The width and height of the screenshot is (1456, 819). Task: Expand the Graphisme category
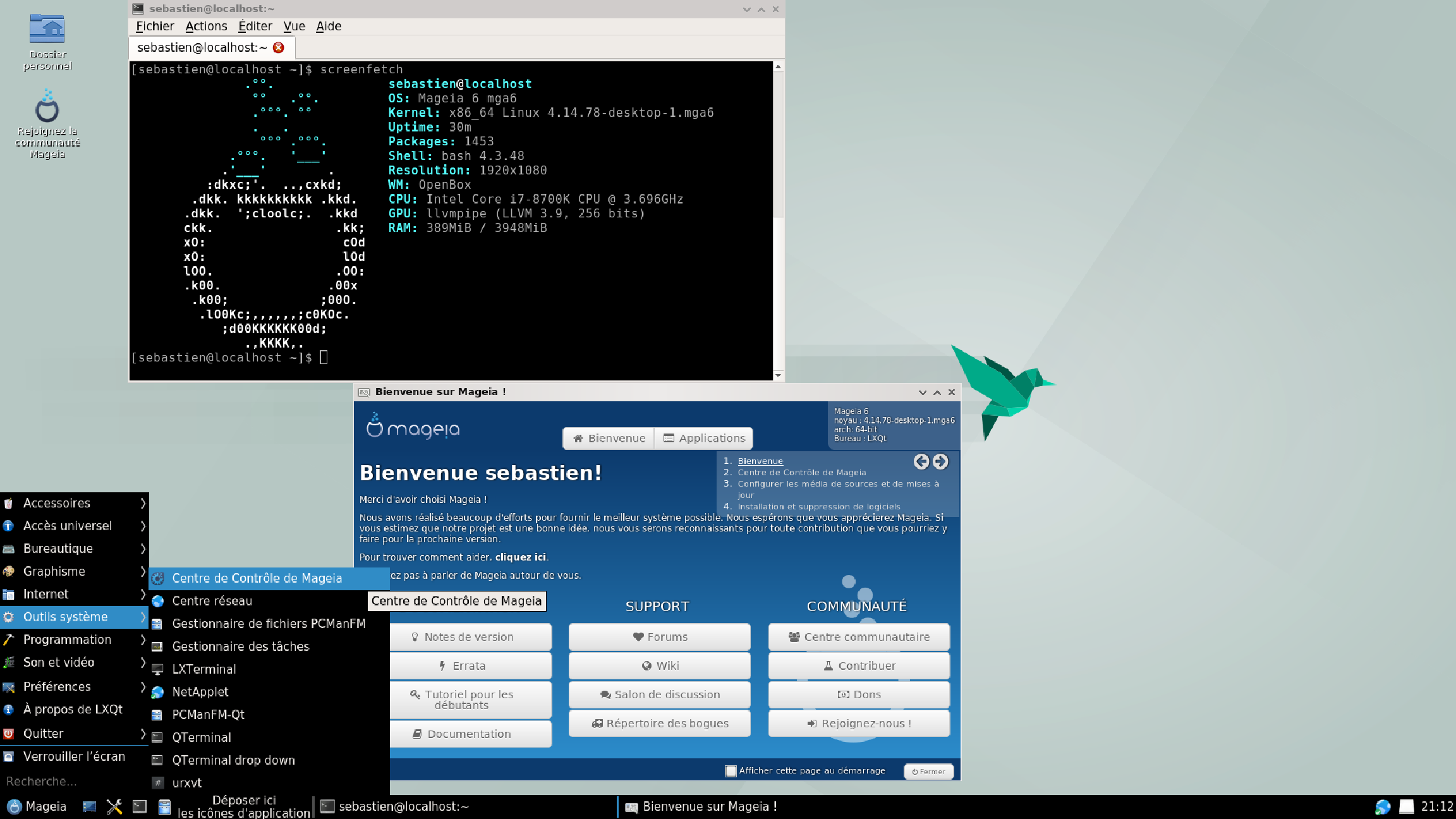coord(74,571)
